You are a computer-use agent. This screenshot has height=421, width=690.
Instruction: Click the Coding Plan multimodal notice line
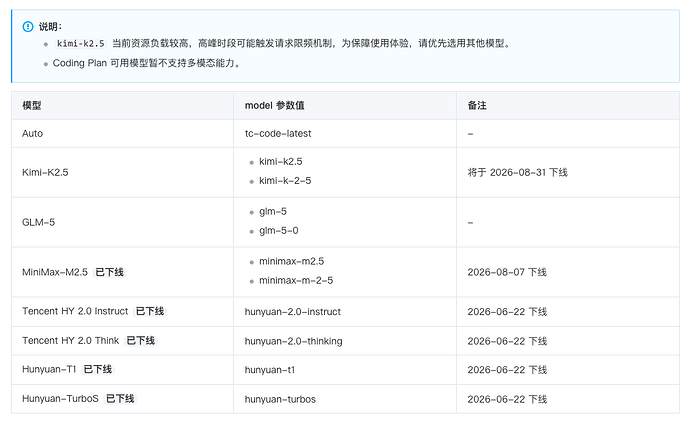tap(147, 63)
